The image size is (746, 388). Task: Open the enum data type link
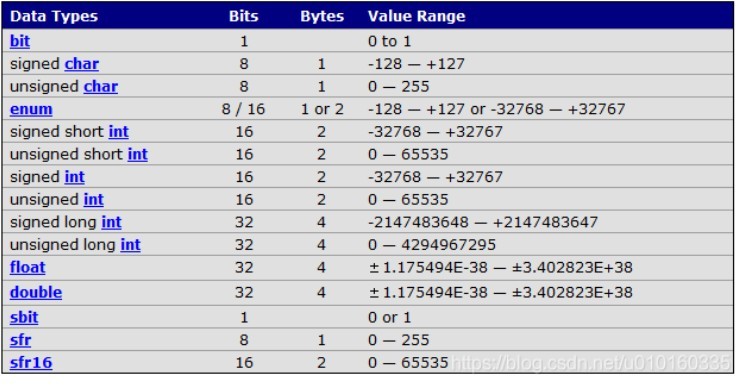point(31,109)
